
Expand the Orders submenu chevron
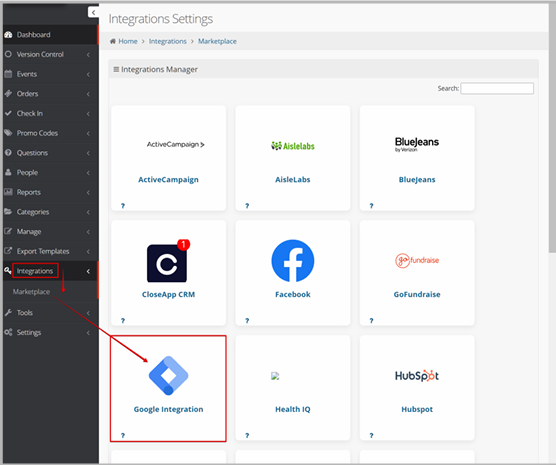click(88, 94)
